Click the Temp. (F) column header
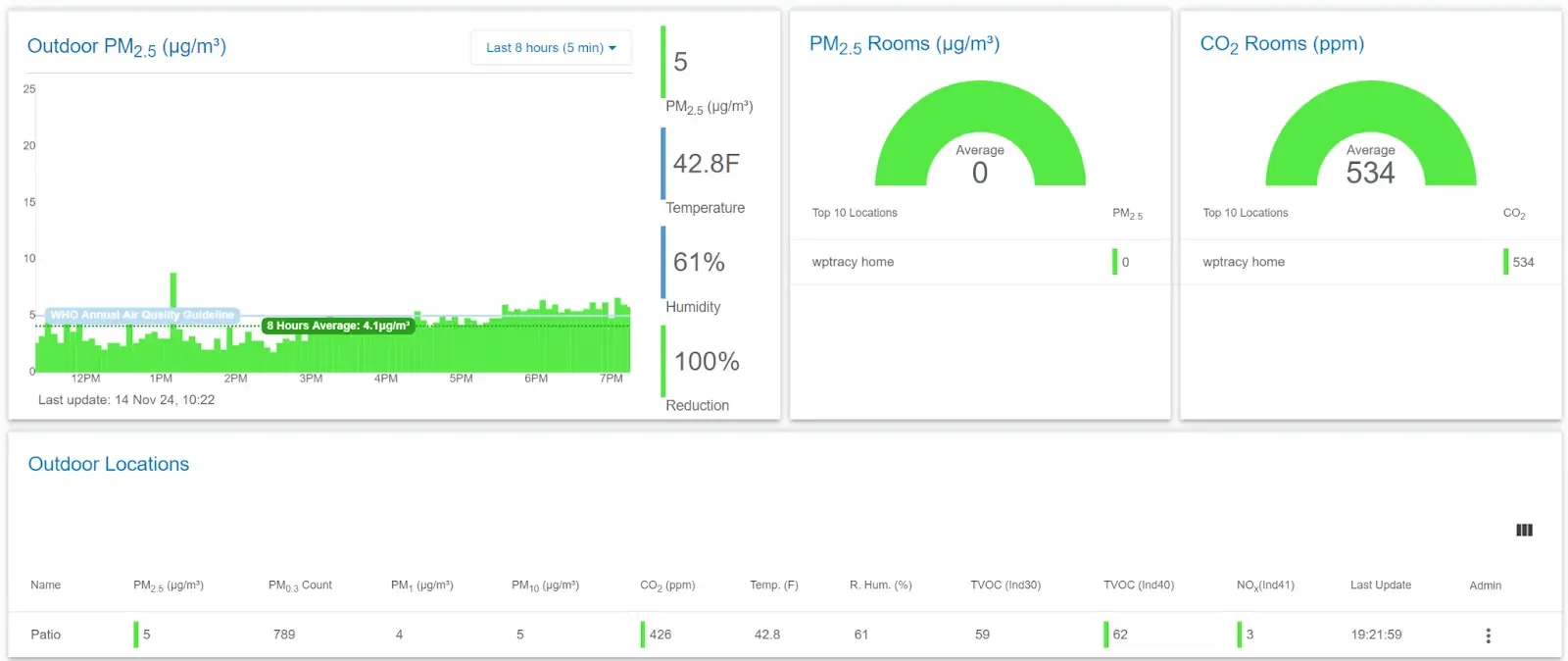This screenshot has width=1568, height=661. click(x=773, y=585)
